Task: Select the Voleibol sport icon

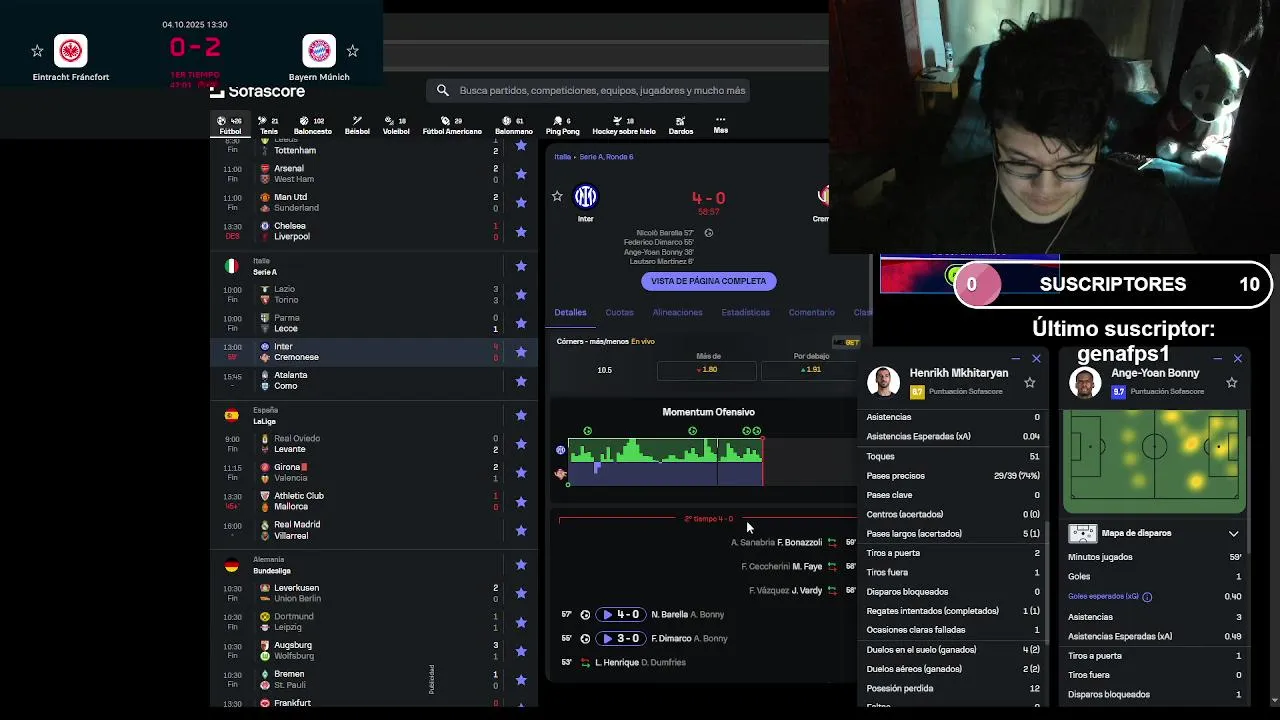Action: tap(396, 126)
